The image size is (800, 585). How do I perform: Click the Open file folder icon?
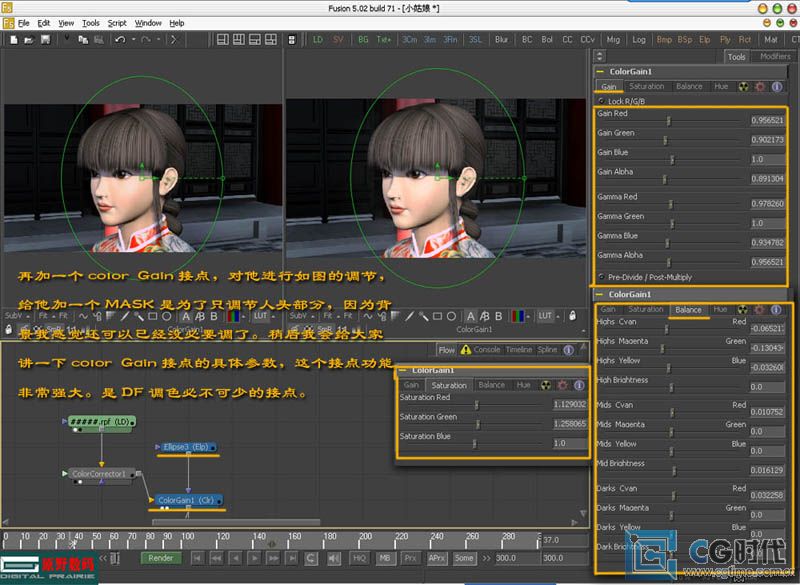pos(29,40)
